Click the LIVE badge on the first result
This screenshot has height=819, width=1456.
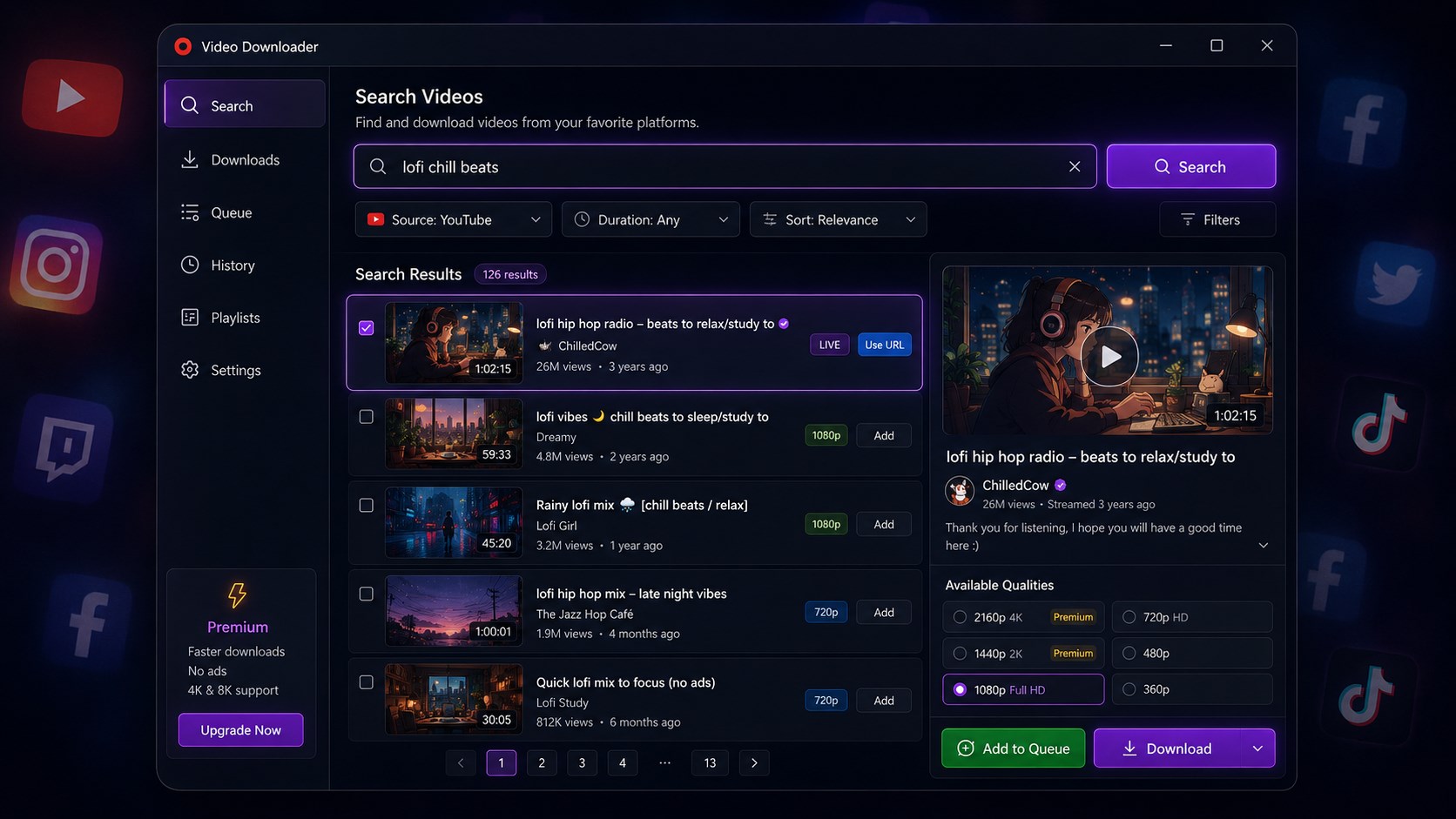[830, 345]
